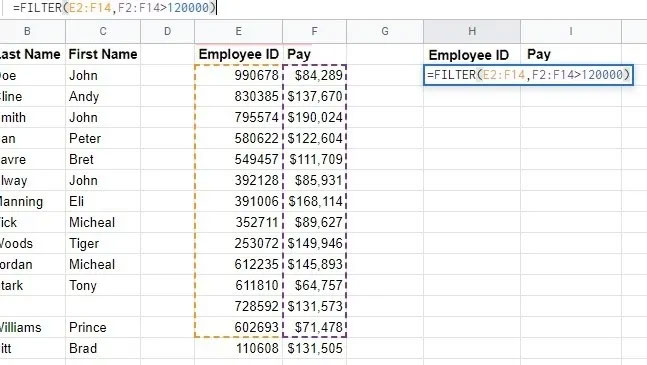Click employee ID 990678 cell
The image size is (647, 365).
(x=238, y=75)
